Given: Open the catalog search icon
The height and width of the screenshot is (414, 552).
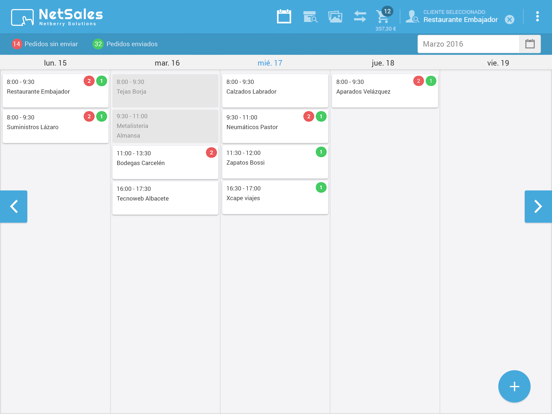Looking at the screenshot, I should [310, 17].
